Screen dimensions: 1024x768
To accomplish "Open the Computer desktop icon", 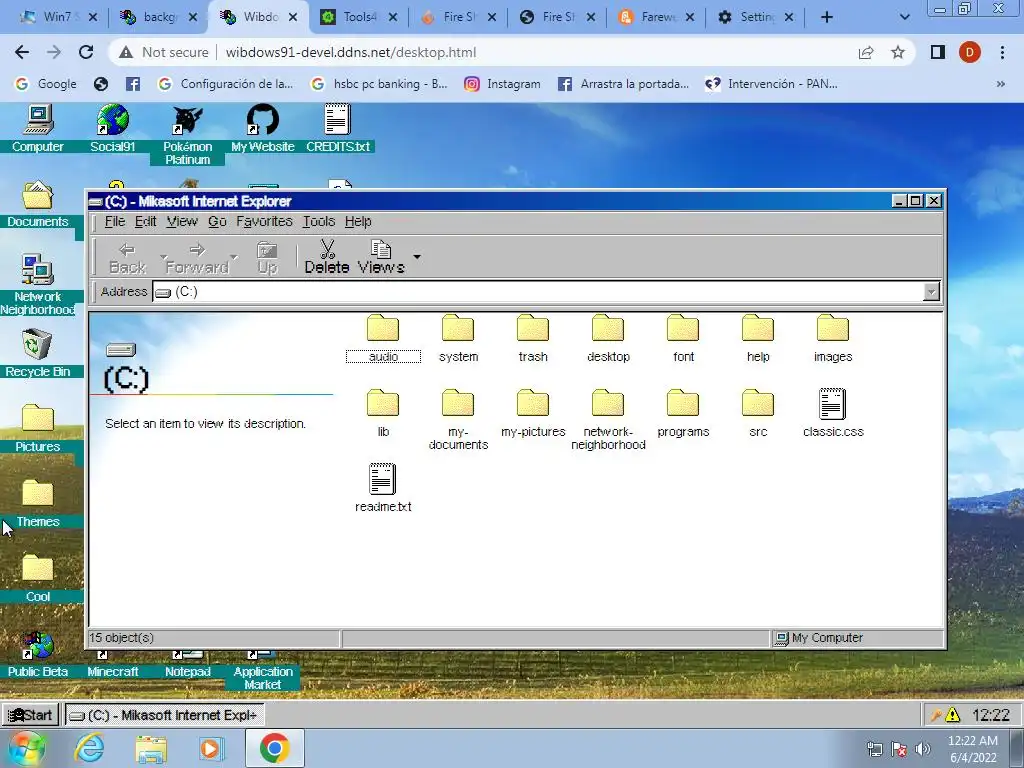I will pos(38,129).
